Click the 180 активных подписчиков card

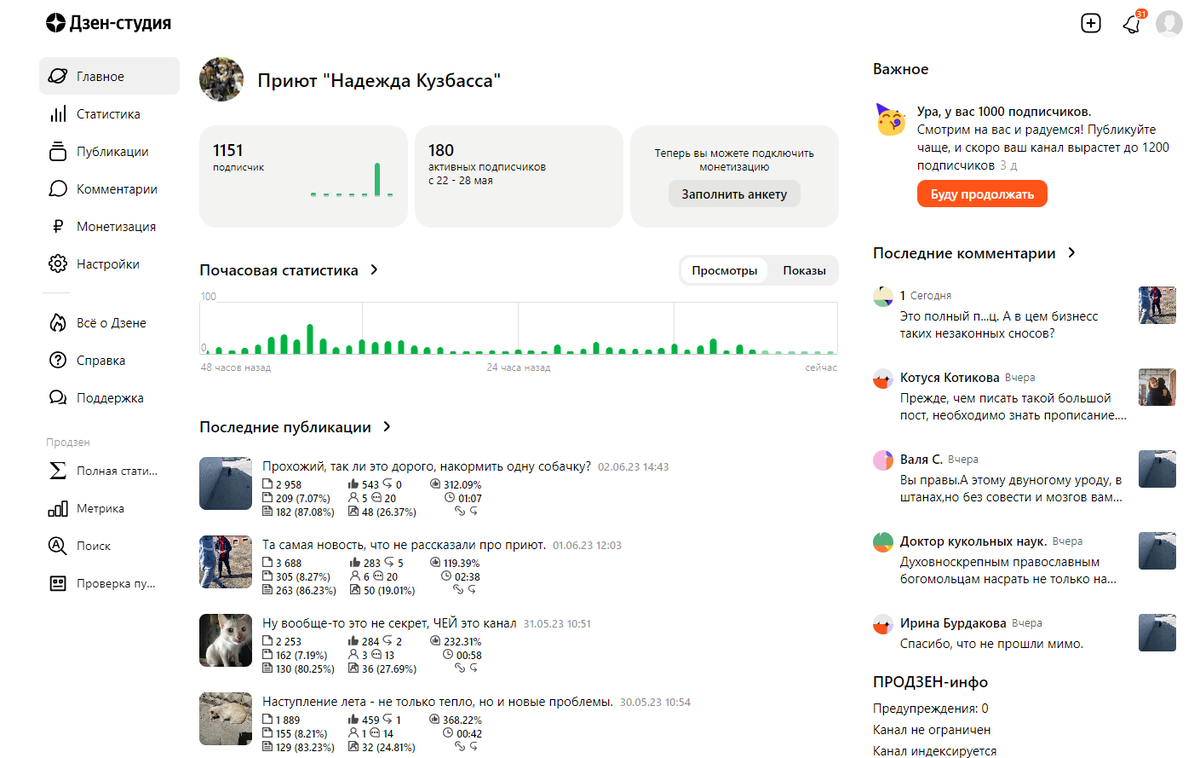point(519,176)
